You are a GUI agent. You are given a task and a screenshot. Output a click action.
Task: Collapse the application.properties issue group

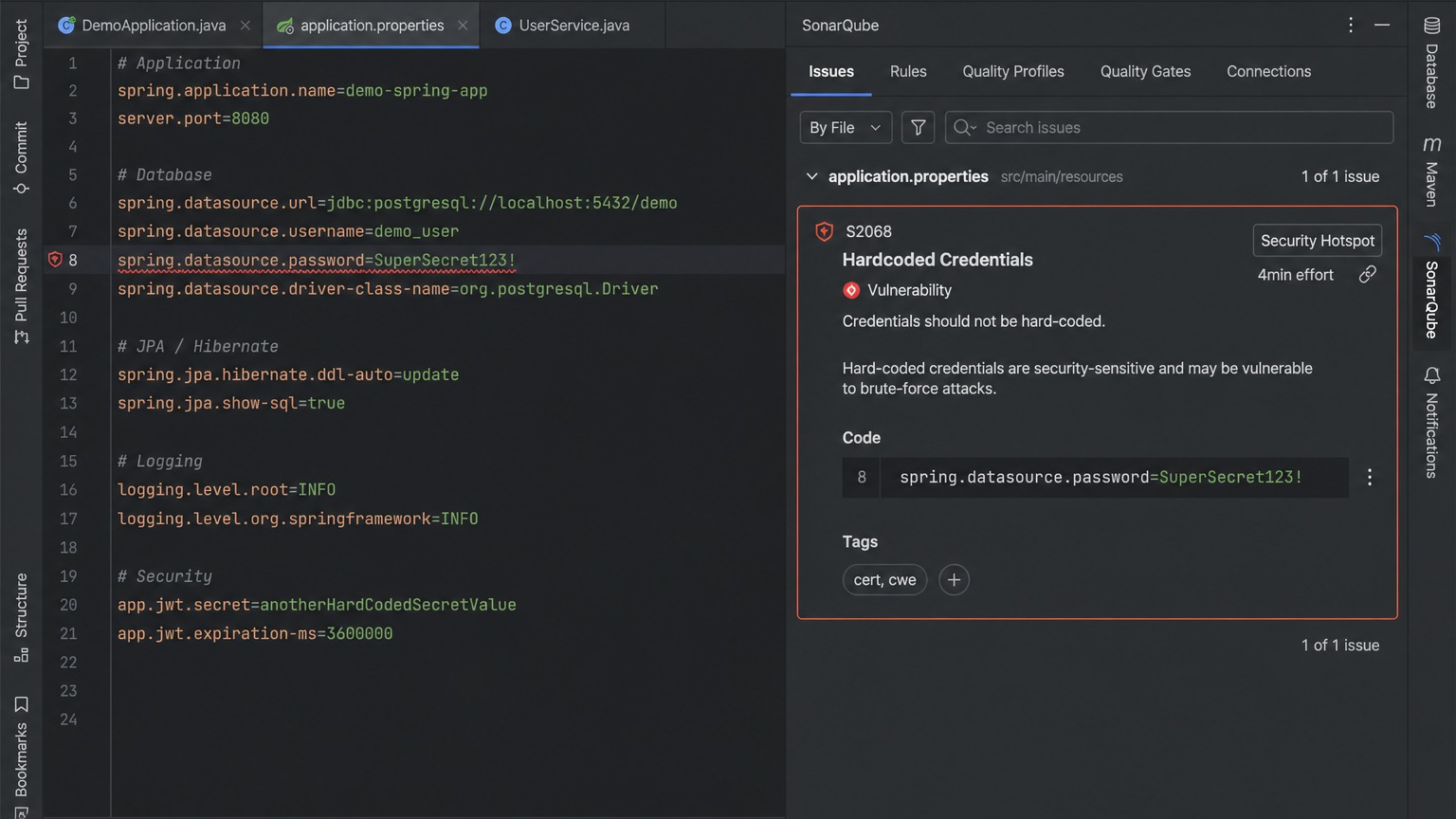point(811,176)
